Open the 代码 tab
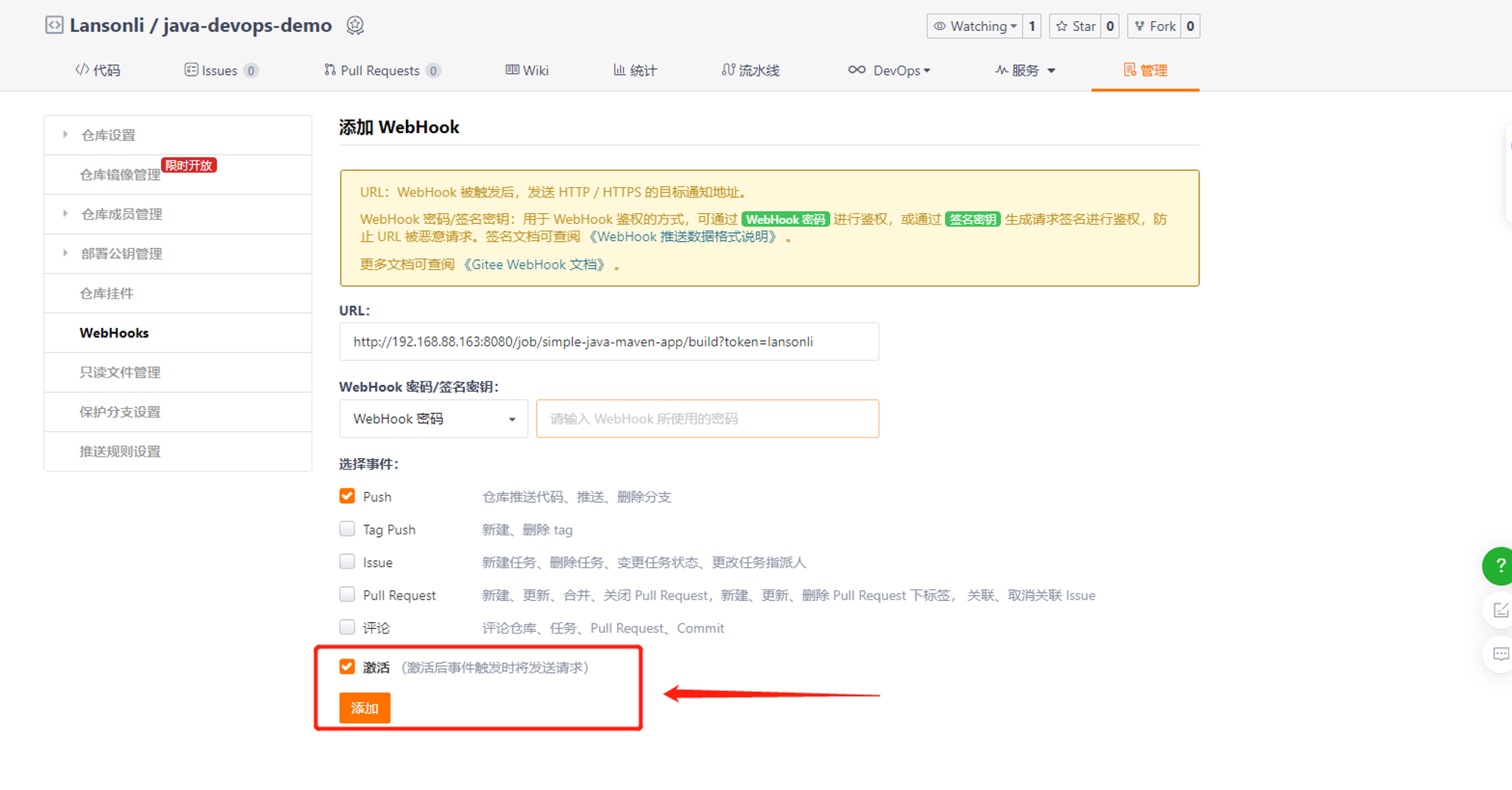 [x=98, y=70]
